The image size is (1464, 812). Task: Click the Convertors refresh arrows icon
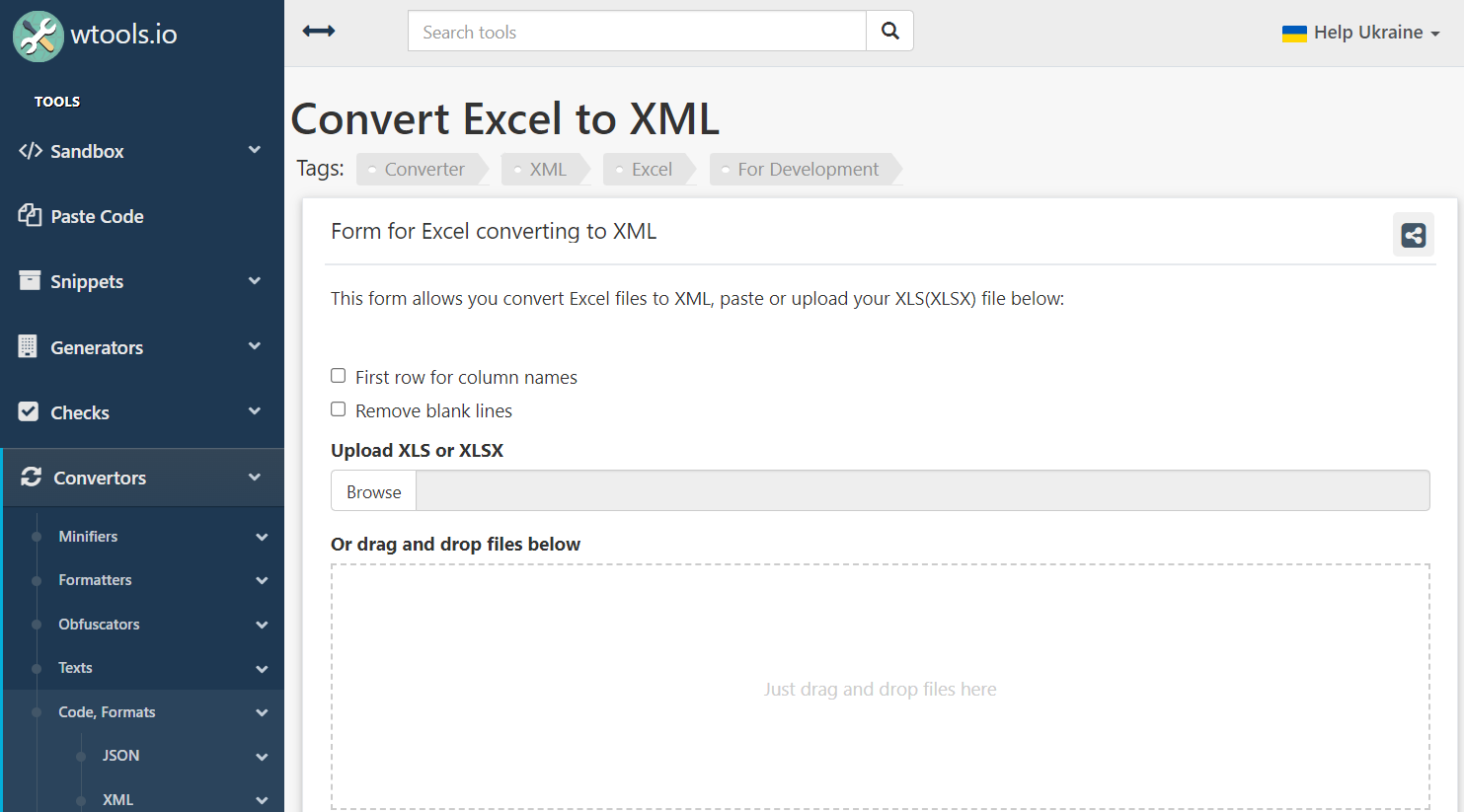[x=32, y=478]
